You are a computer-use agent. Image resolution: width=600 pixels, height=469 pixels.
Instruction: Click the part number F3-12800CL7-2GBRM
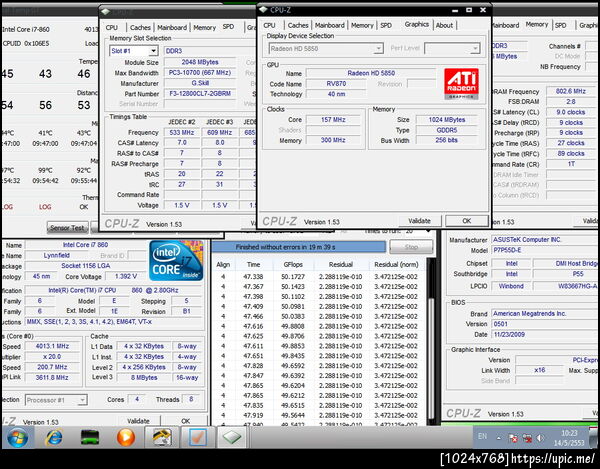point(200,94)
